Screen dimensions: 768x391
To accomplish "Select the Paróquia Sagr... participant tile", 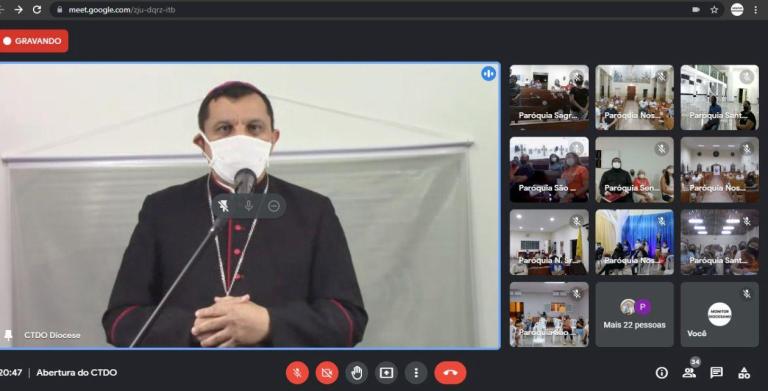I will tap(549, 98).
